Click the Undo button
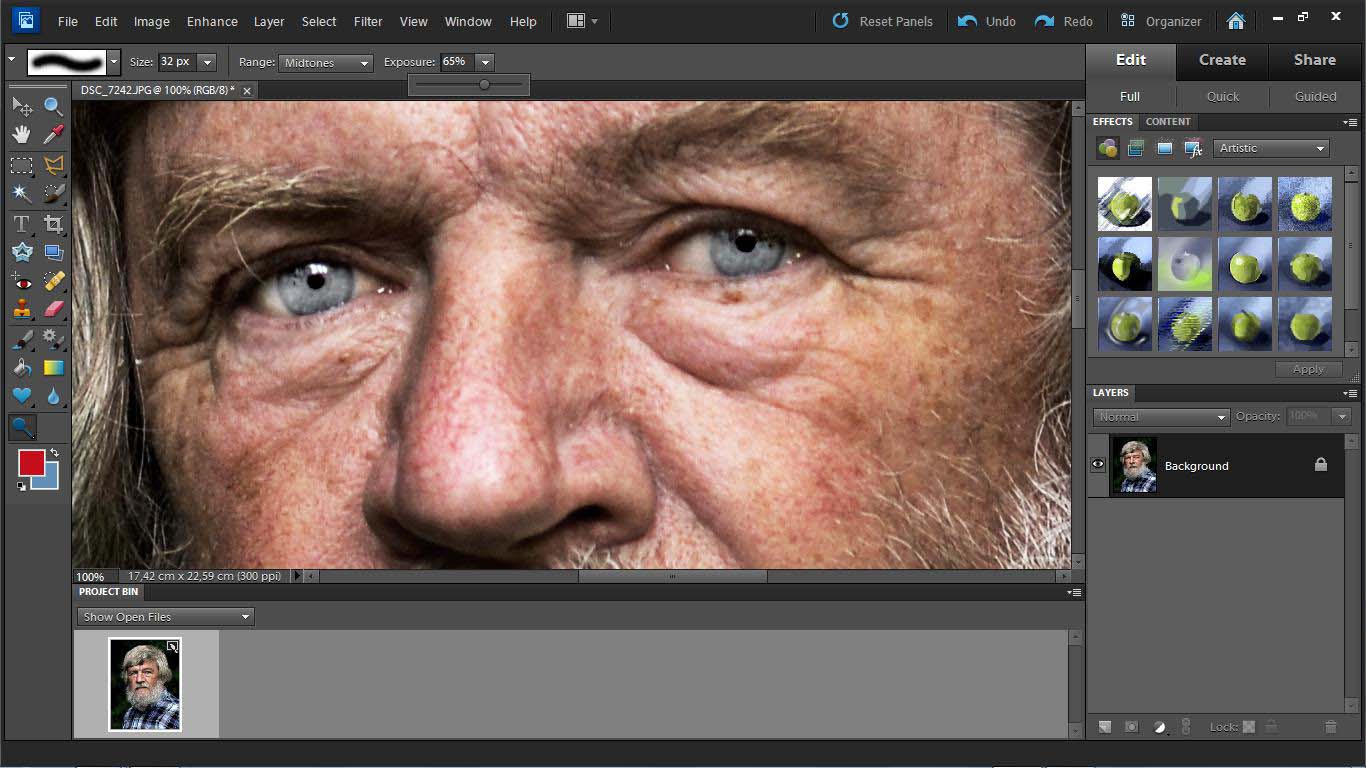This screenshot has height=768, width=1366. tap(987, 21)
